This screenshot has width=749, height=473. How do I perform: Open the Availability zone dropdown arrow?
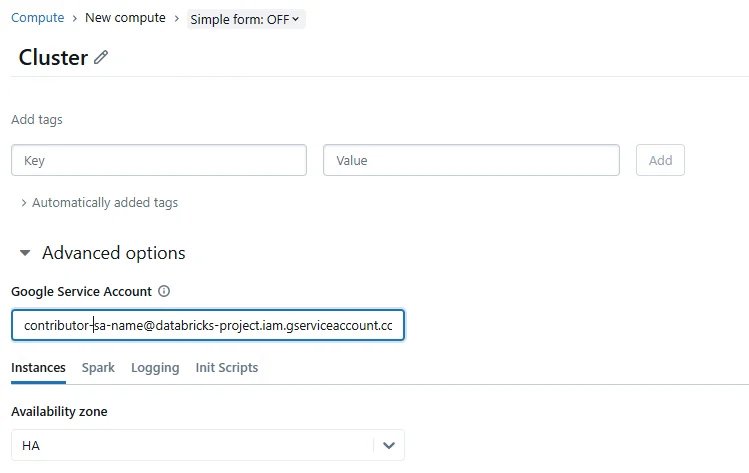click(388, 445)
